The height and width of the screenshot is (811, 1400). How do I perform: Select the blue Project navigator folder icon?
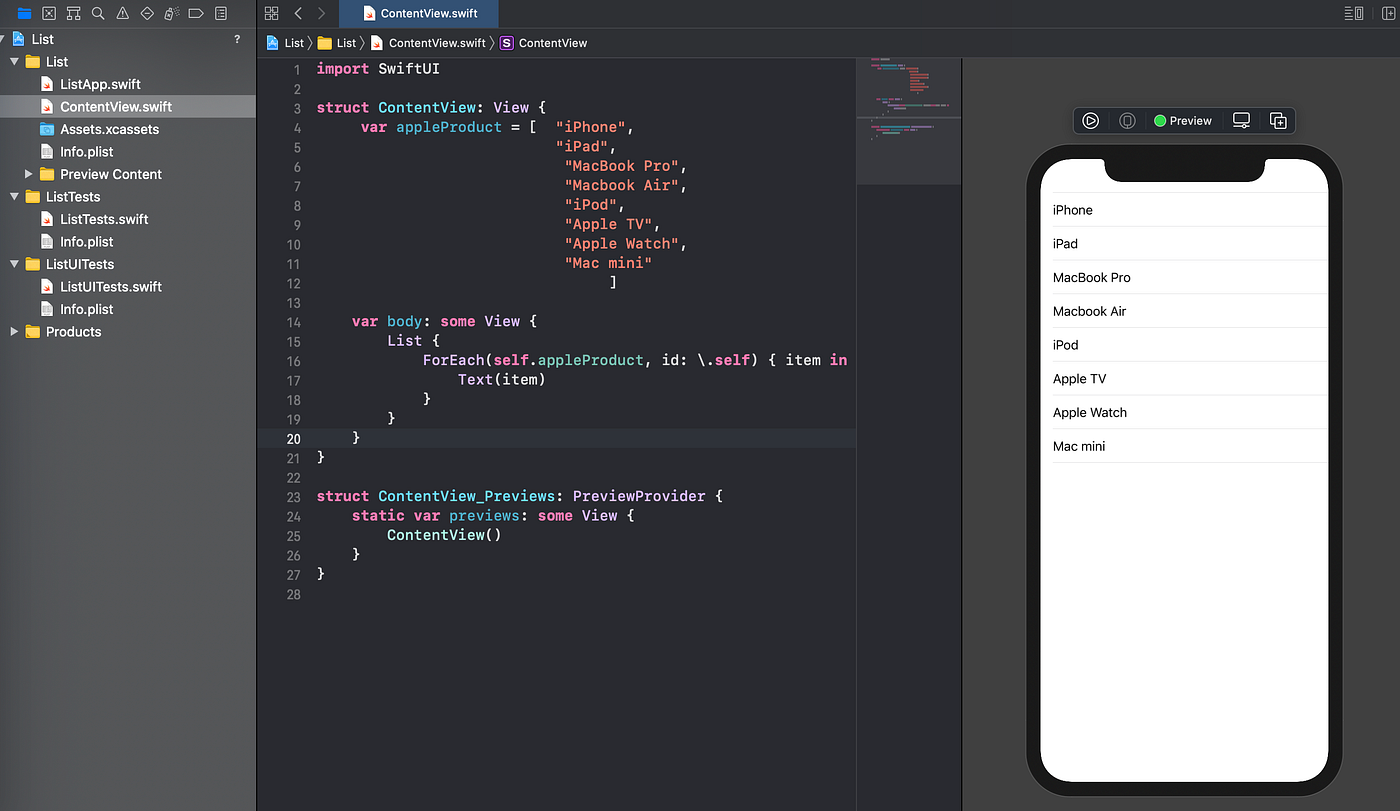coord(24,13)
